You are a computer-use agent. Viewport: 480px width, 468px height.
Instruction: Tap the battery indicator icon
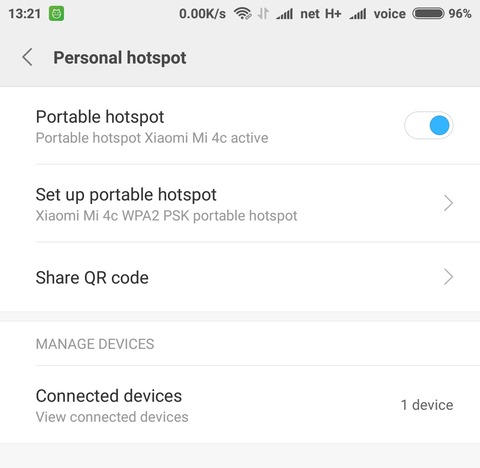tap(428, 14)
